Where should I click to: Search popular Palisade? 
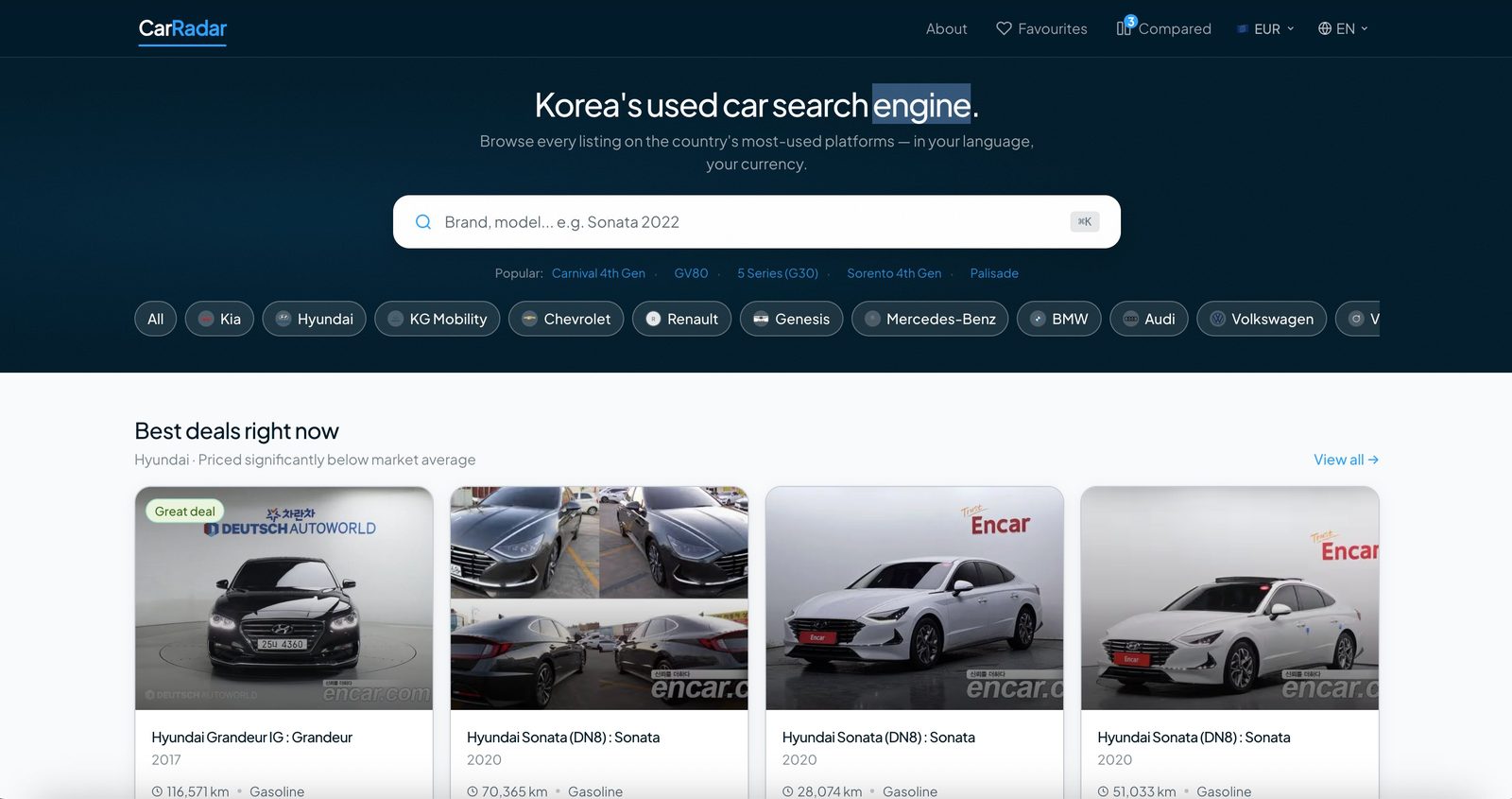994,273
